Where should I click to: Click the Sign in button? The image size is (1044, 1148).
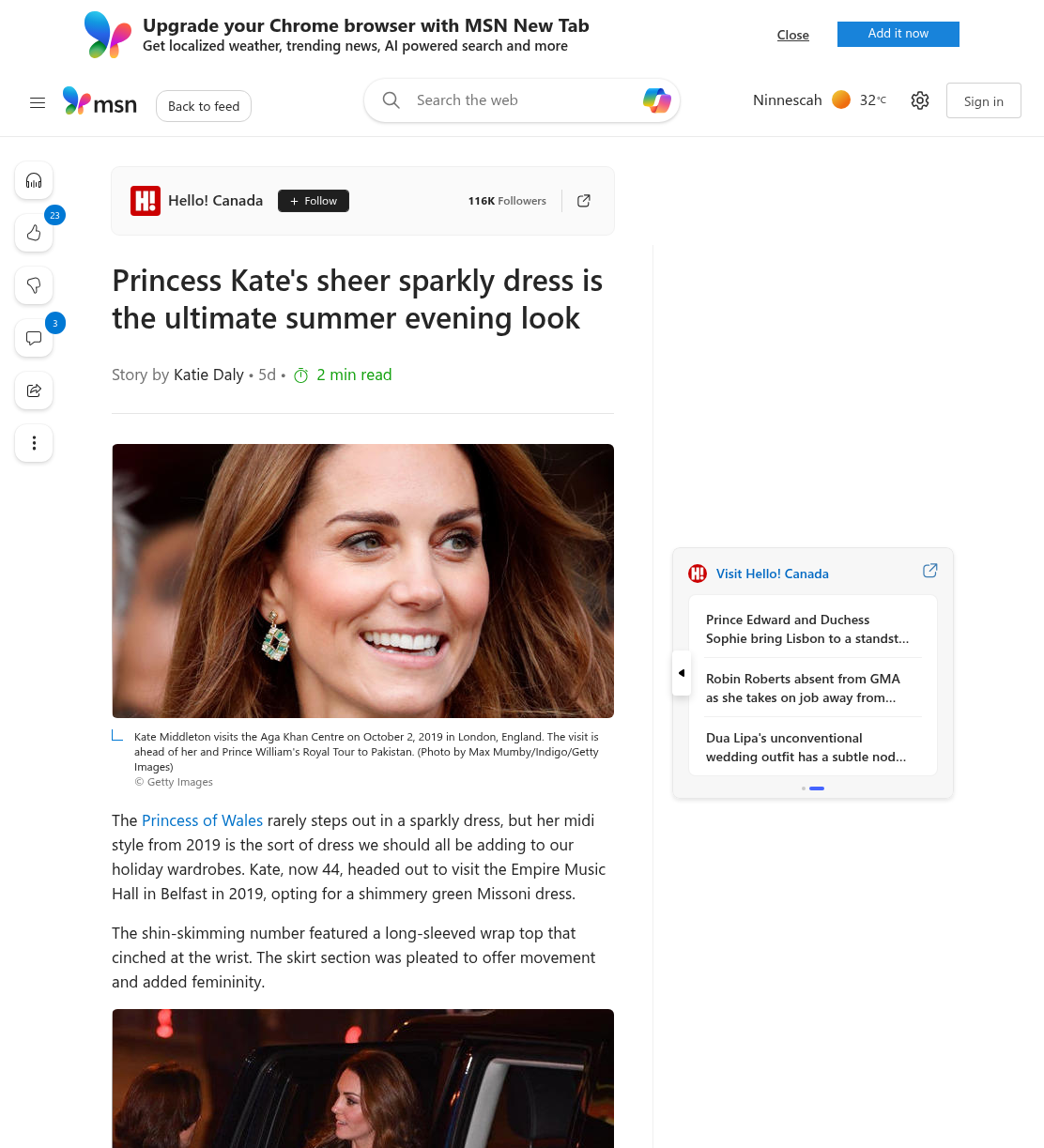pos(983,101)
